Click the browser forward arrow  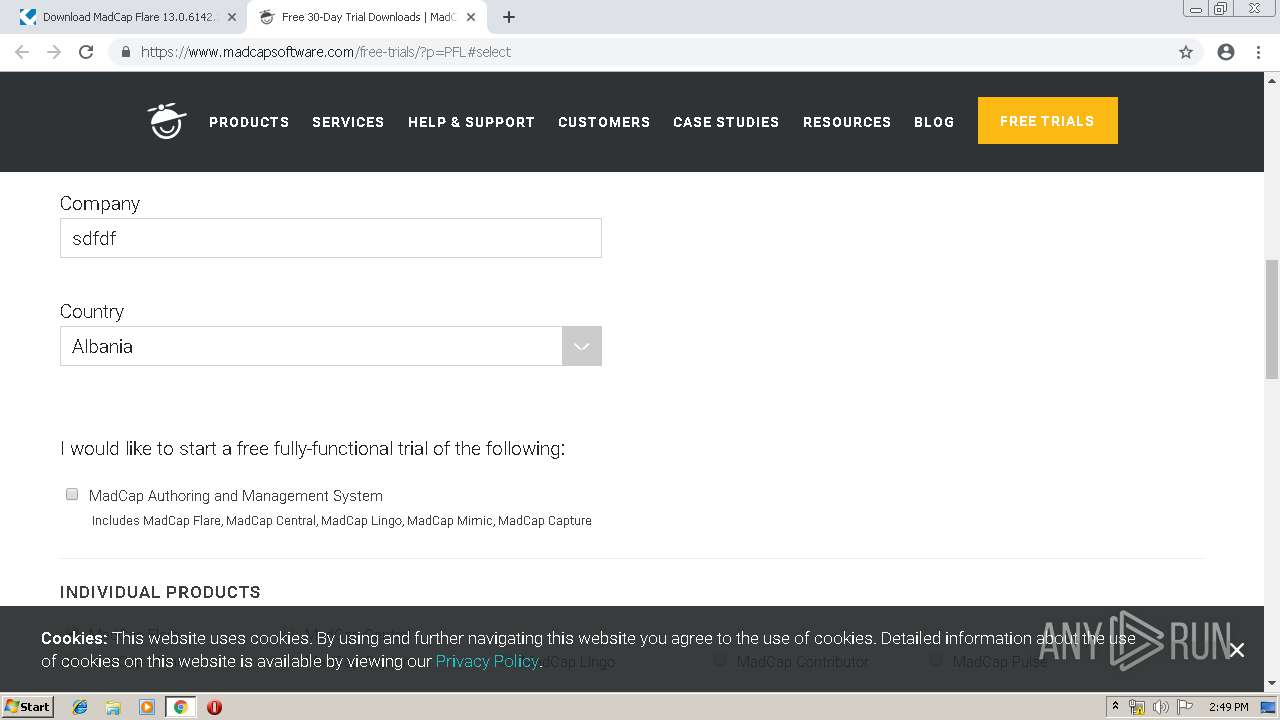point(54,52)
